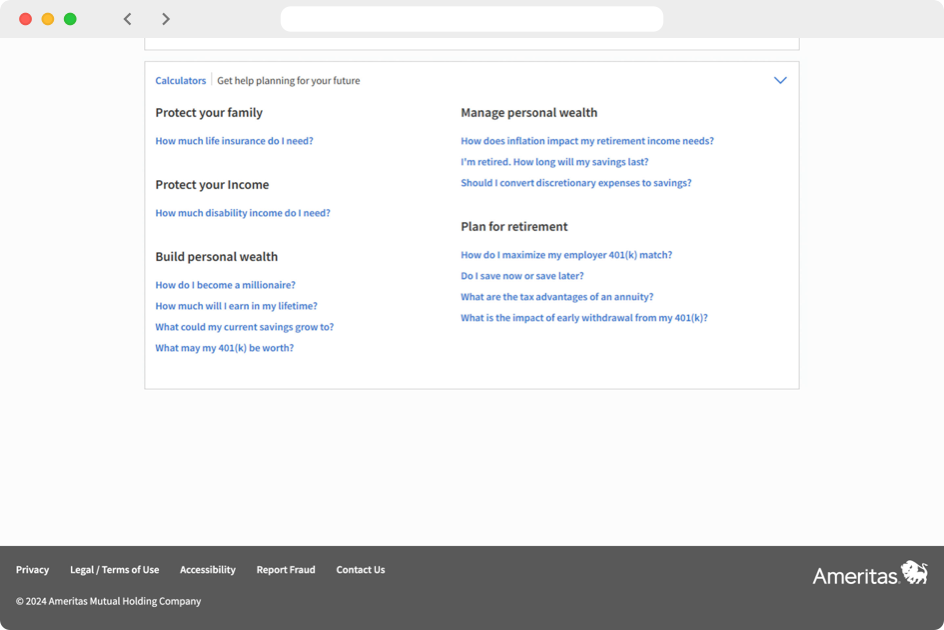Open the Calculators link
The height and width of the screenshot is (630, 944).
(x=180, y=80)
